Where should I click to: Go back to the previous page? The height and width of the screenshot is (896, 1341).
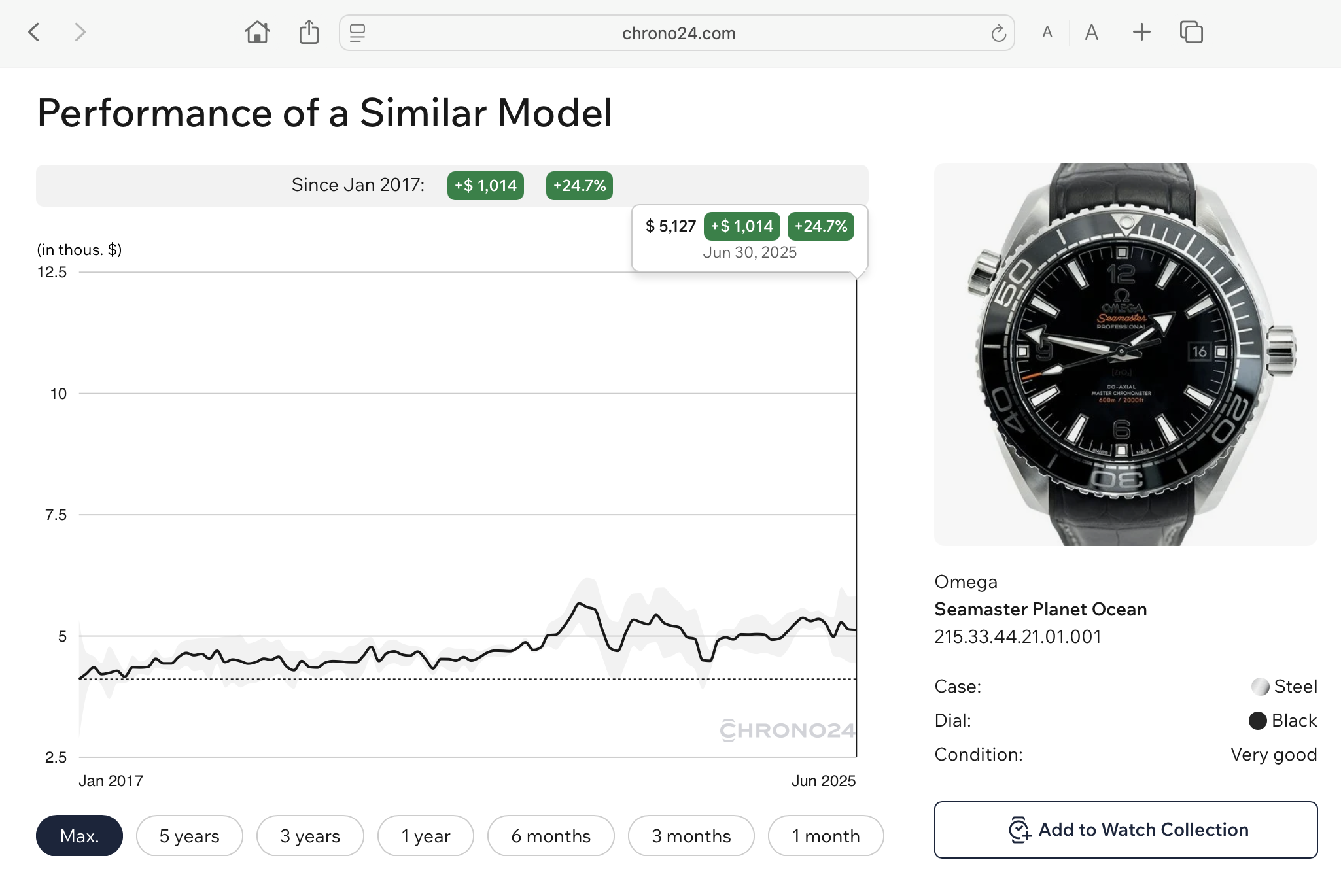pos(34,32)
